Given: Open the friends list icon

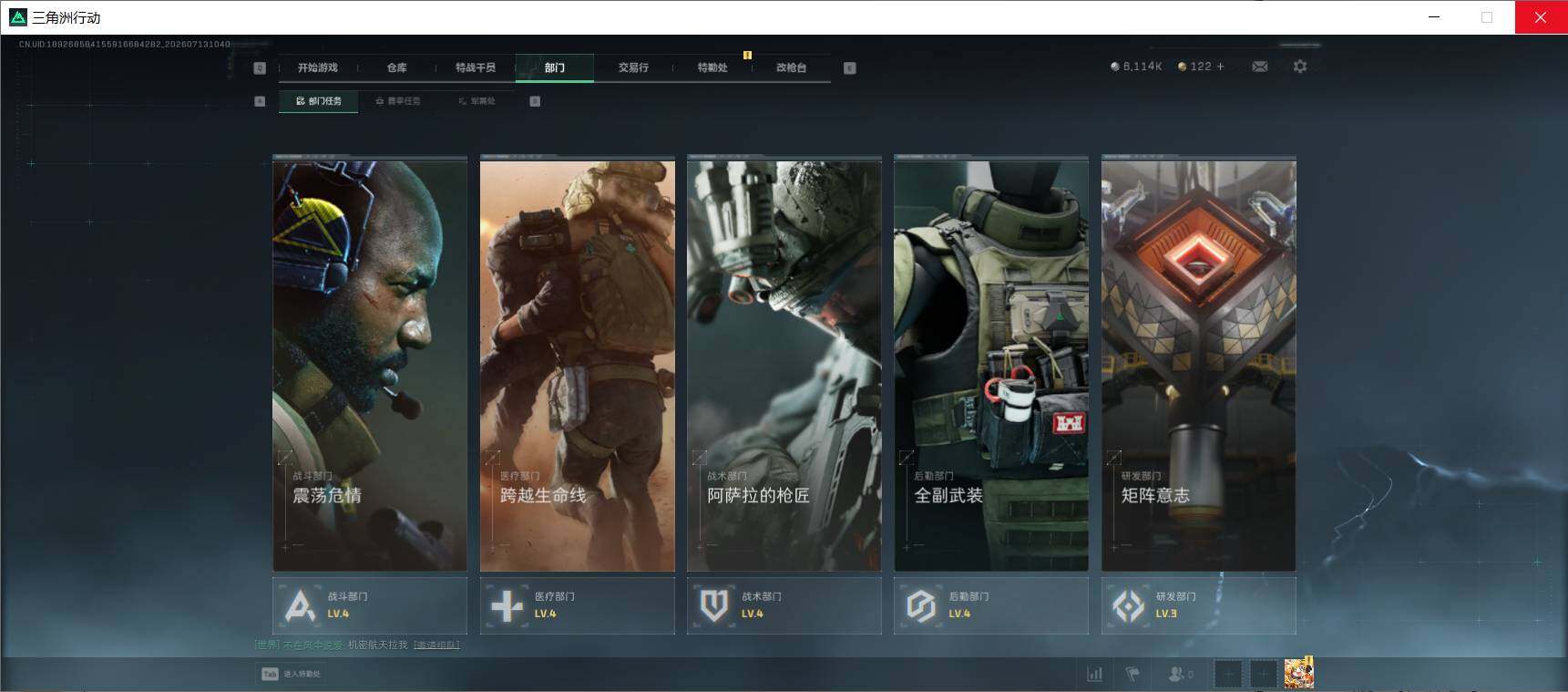Looking at the screenshot, I should coord(1180,674).
